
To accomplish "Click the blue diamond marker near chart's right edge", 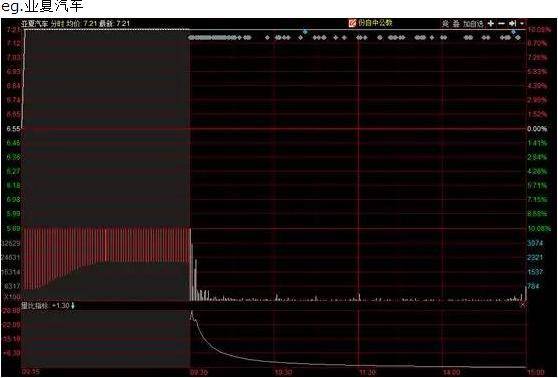I will pos(513,32).
